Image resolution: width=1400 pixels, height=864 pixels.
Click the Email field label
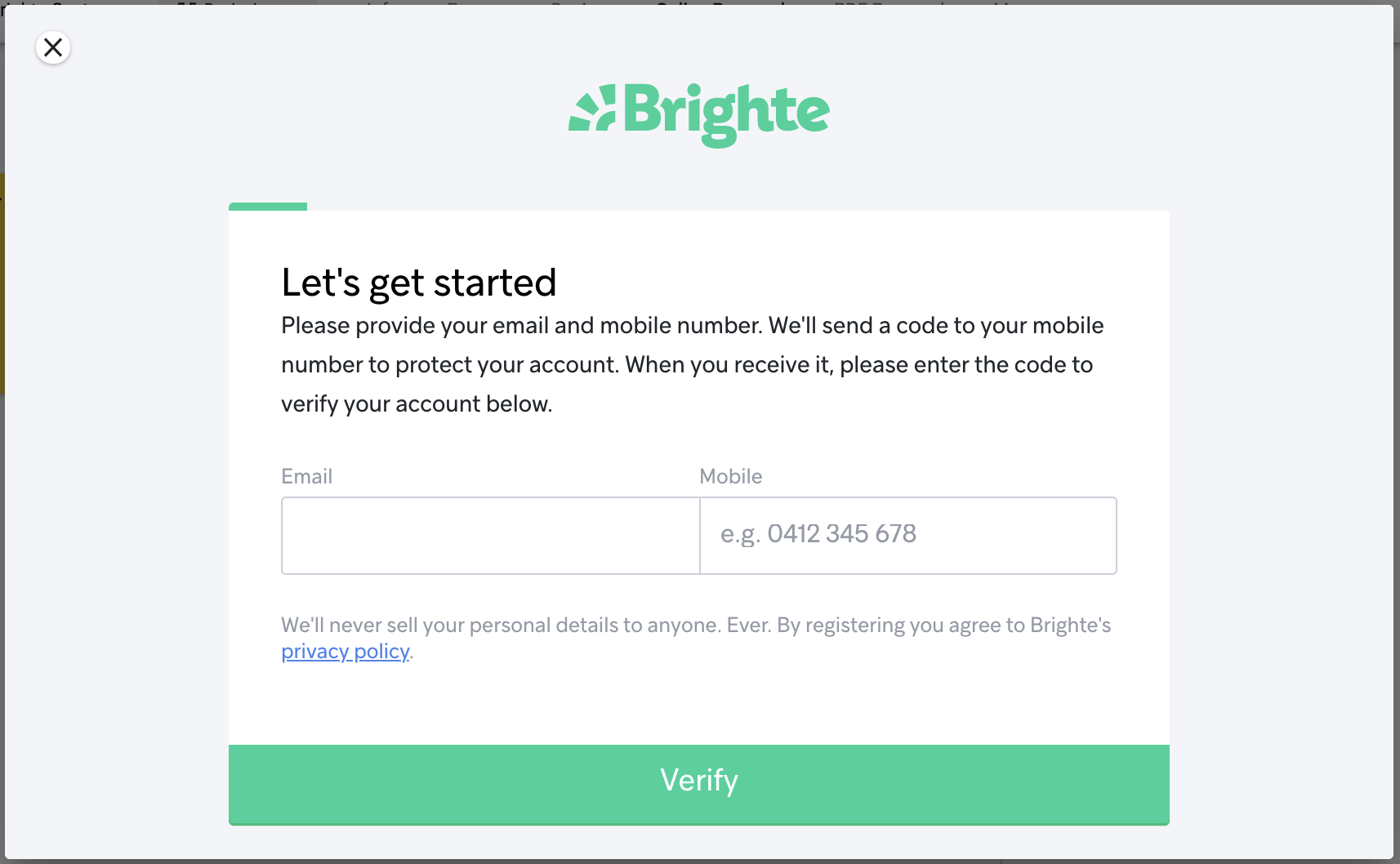[x=306, y=476]
